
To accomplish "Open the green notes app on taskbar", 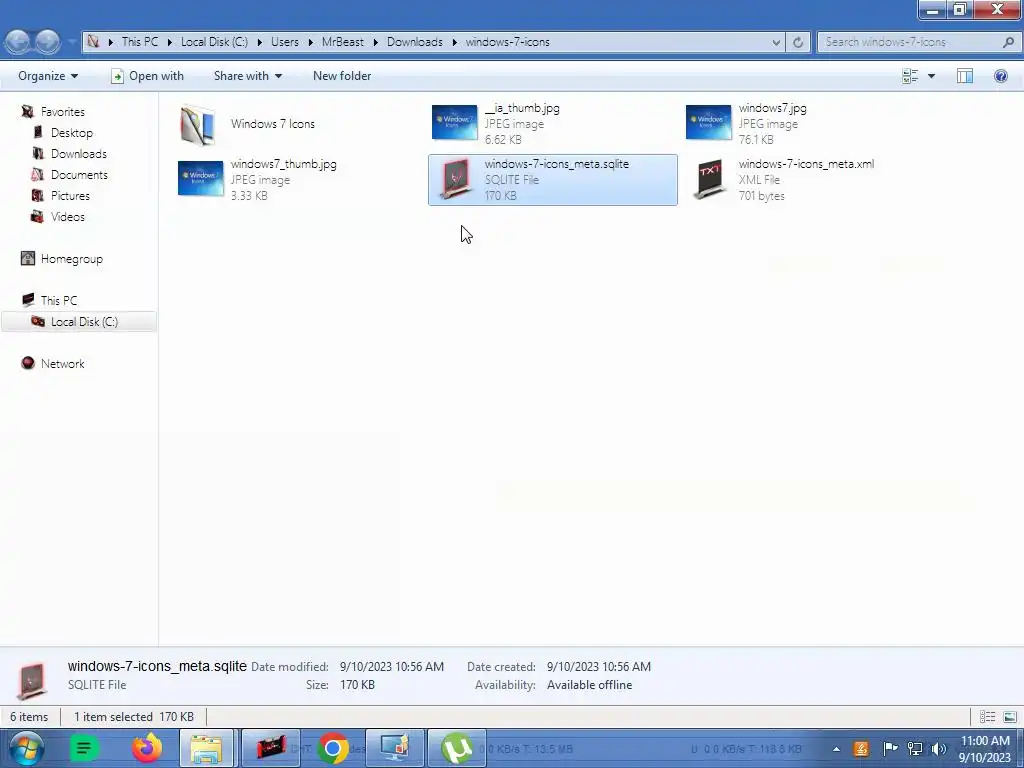I will [x=84, y=748].
